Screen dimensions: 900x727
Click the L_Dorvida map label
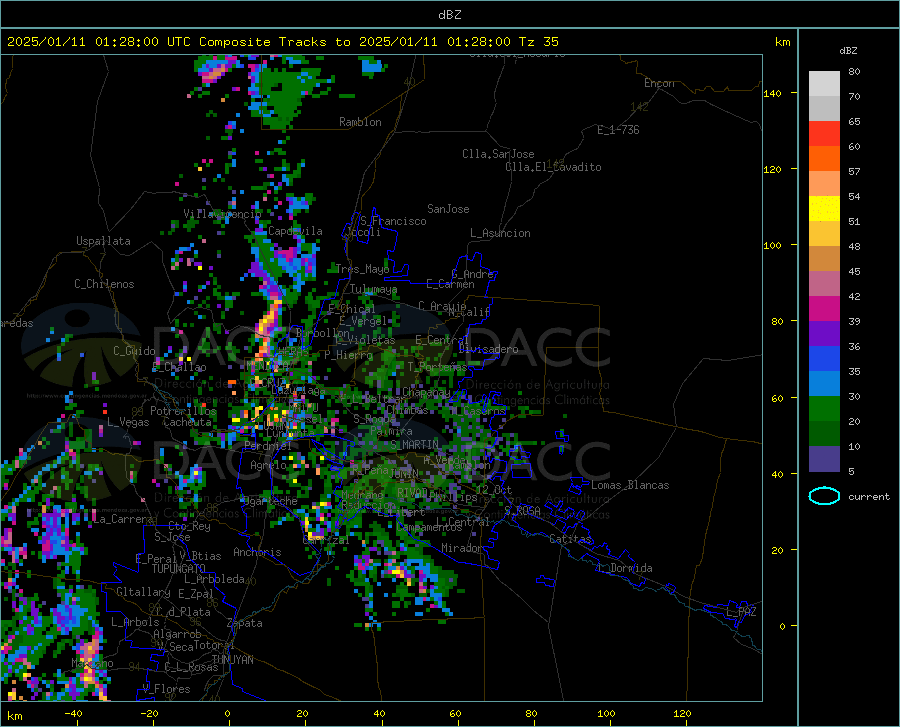tap(624, 568)
